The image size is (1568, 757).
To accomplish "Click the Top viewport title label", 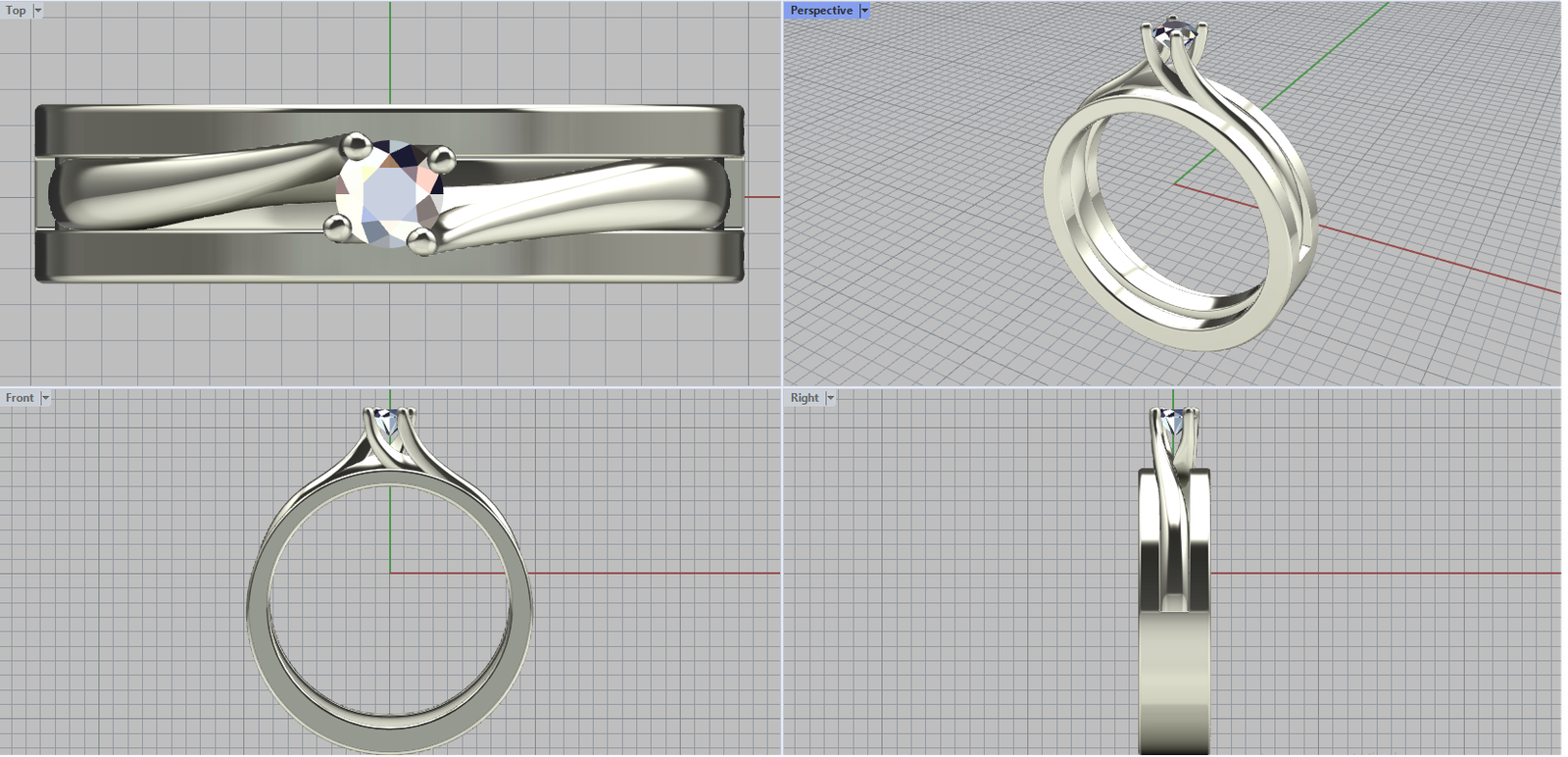I will [x=16, y=11].
